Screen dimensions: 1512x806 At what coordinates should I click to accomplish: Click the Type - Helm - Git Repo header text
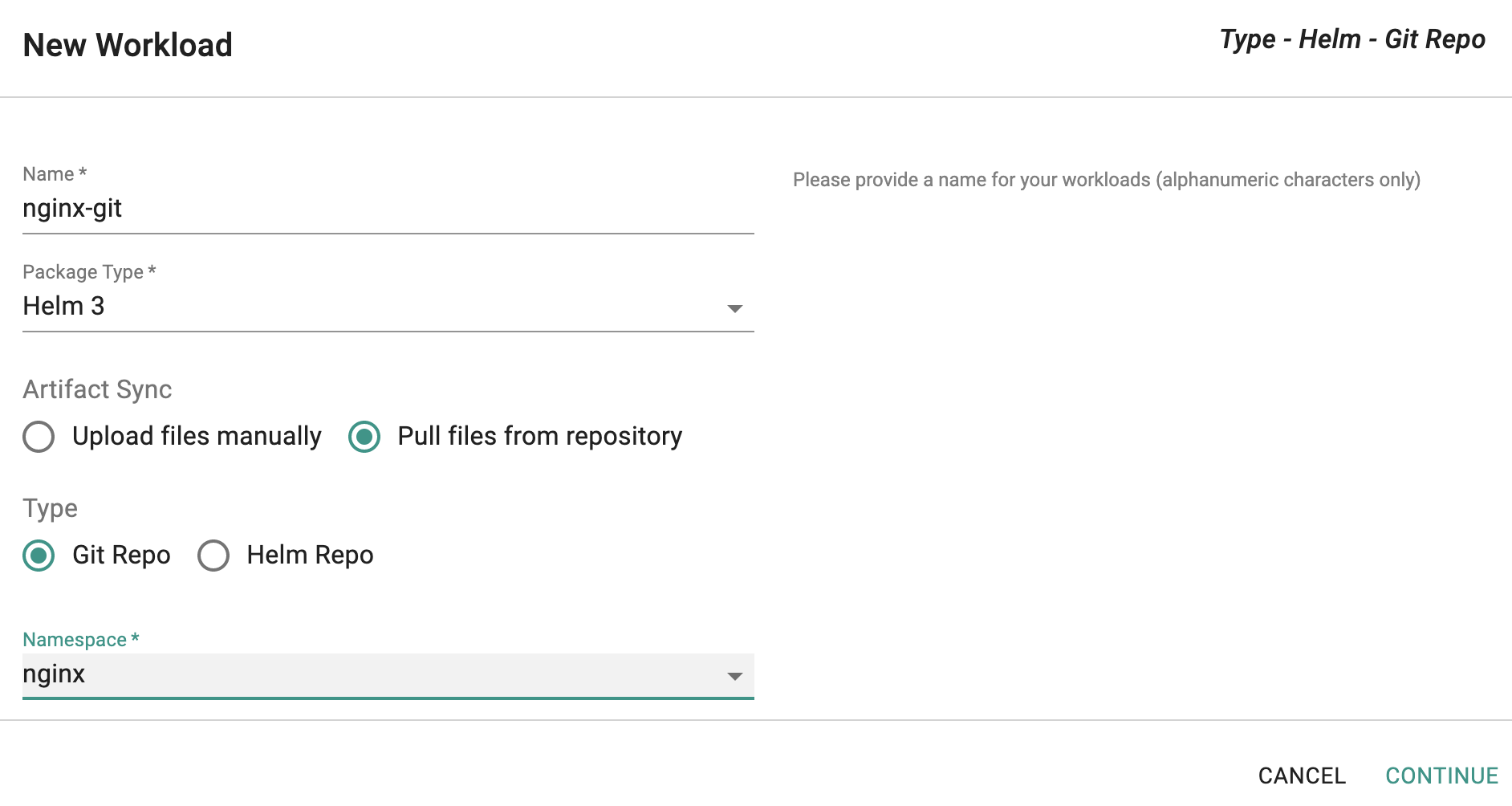coord(1352,39)
